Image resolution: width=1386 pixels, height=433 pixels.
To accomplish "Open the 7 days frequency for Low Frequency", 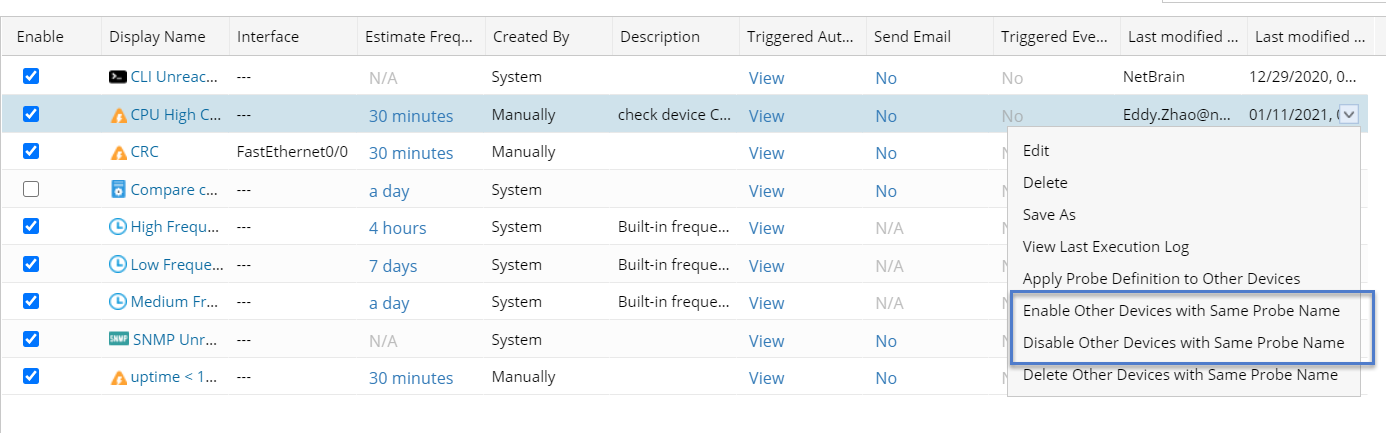I will (x=393, y=266).
